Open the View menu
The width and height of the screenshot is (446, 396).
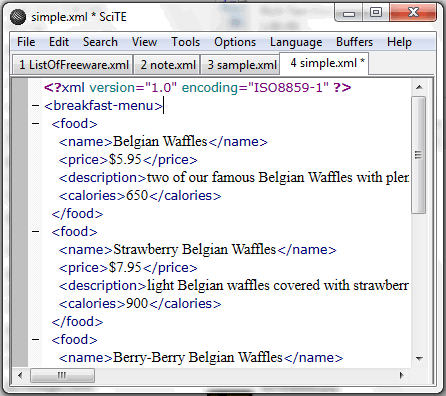[144, 42]
